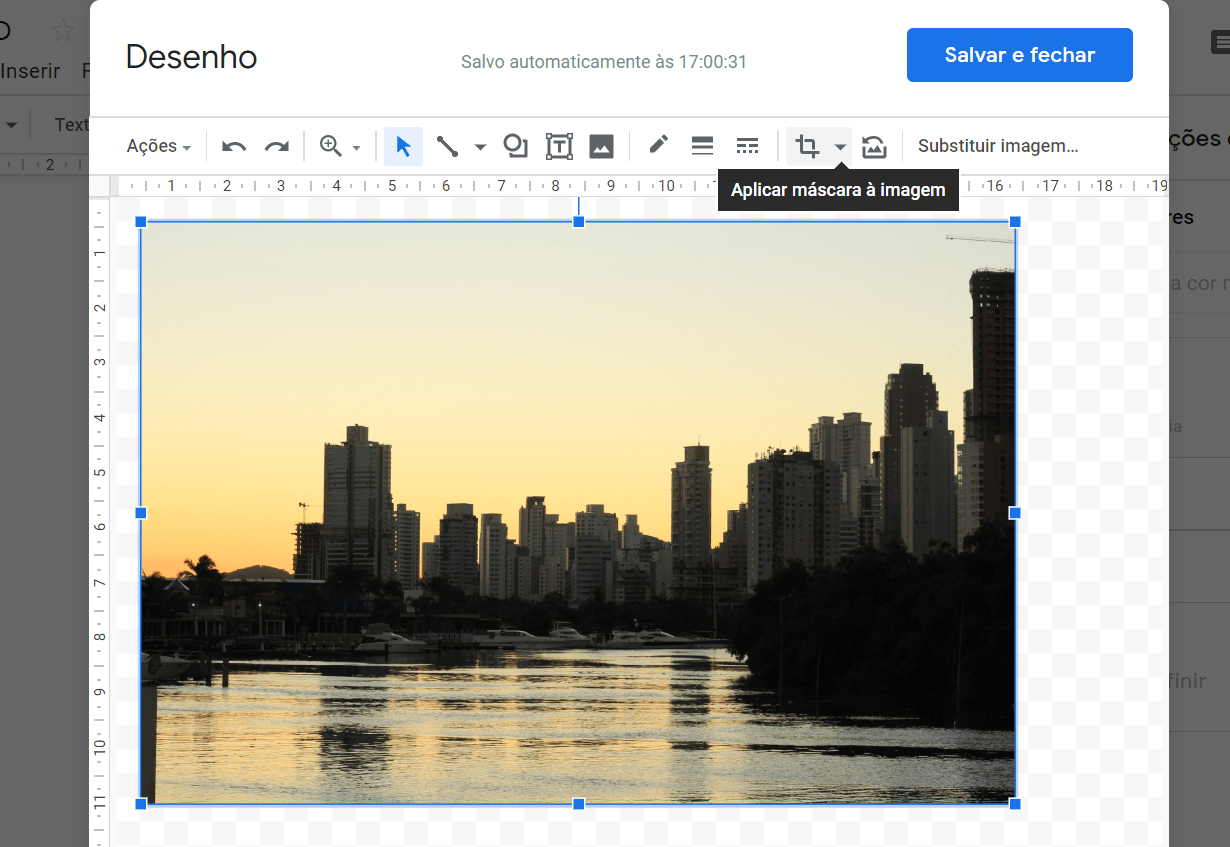Select the zoom magnifier tool

pyautogui.click(x=330, y=146)
